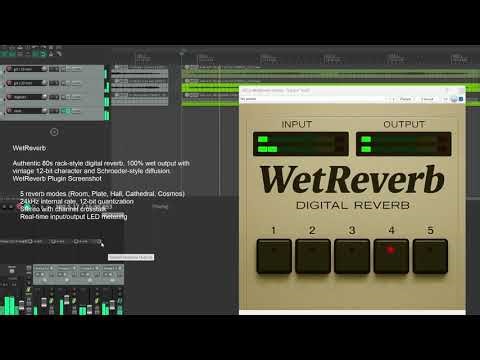480x360 pixels.
Task: Click the second mixer channel's power icon
Action: click(74, 268)
